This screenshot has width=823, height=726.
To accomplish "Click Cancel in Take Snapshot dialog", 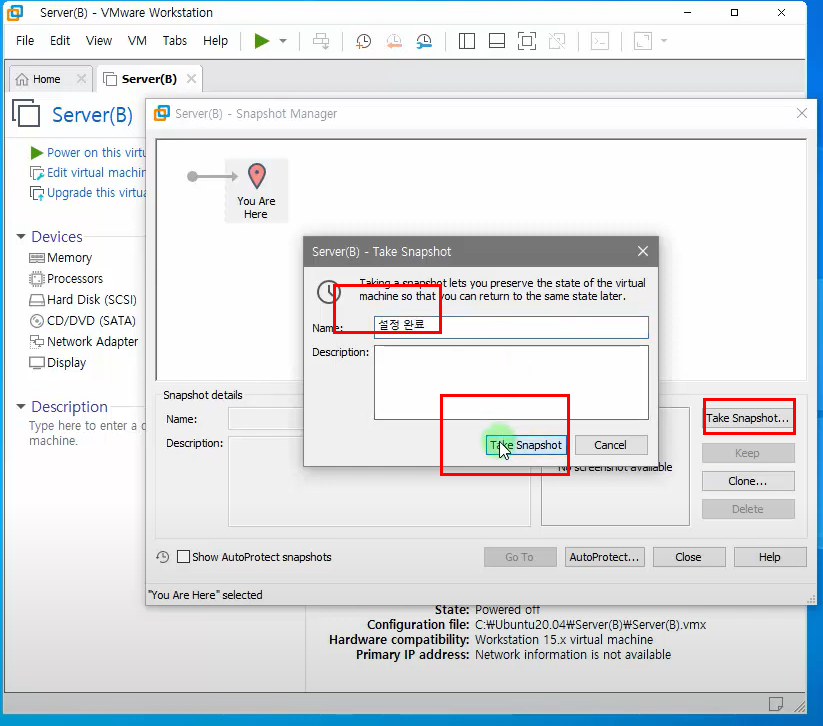I will tap(611, 445).
